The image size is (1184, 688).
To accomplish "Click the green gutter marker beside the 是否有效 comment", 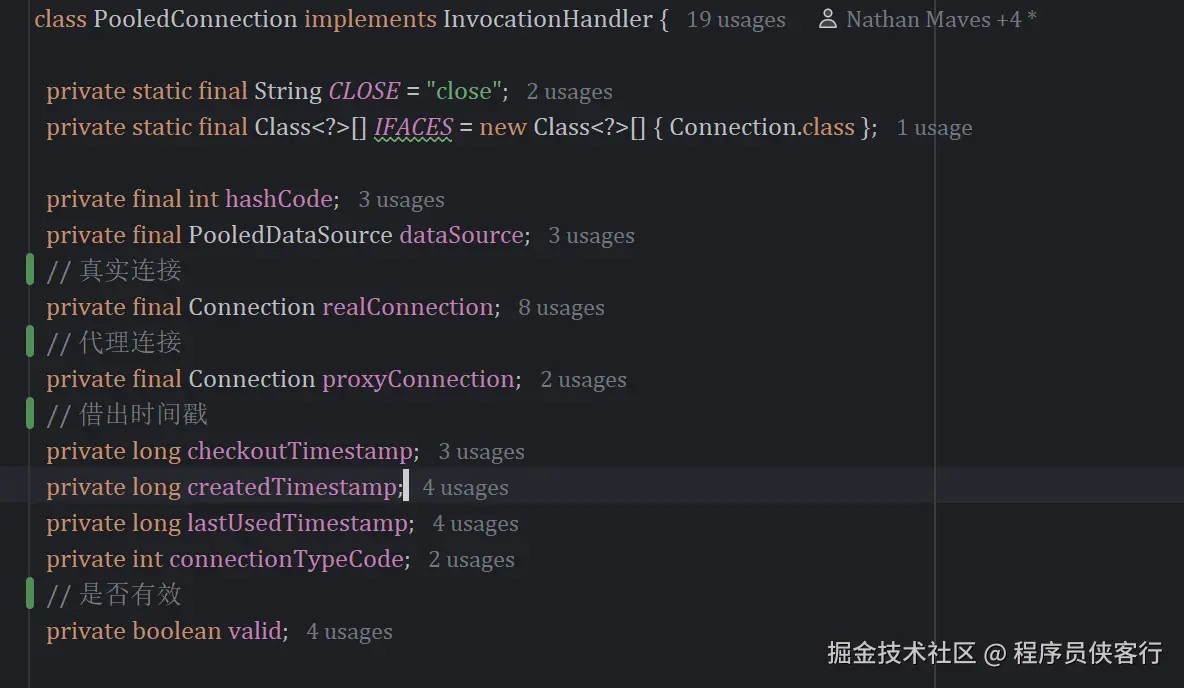I will pyautogui.click(x=30, y=594).
